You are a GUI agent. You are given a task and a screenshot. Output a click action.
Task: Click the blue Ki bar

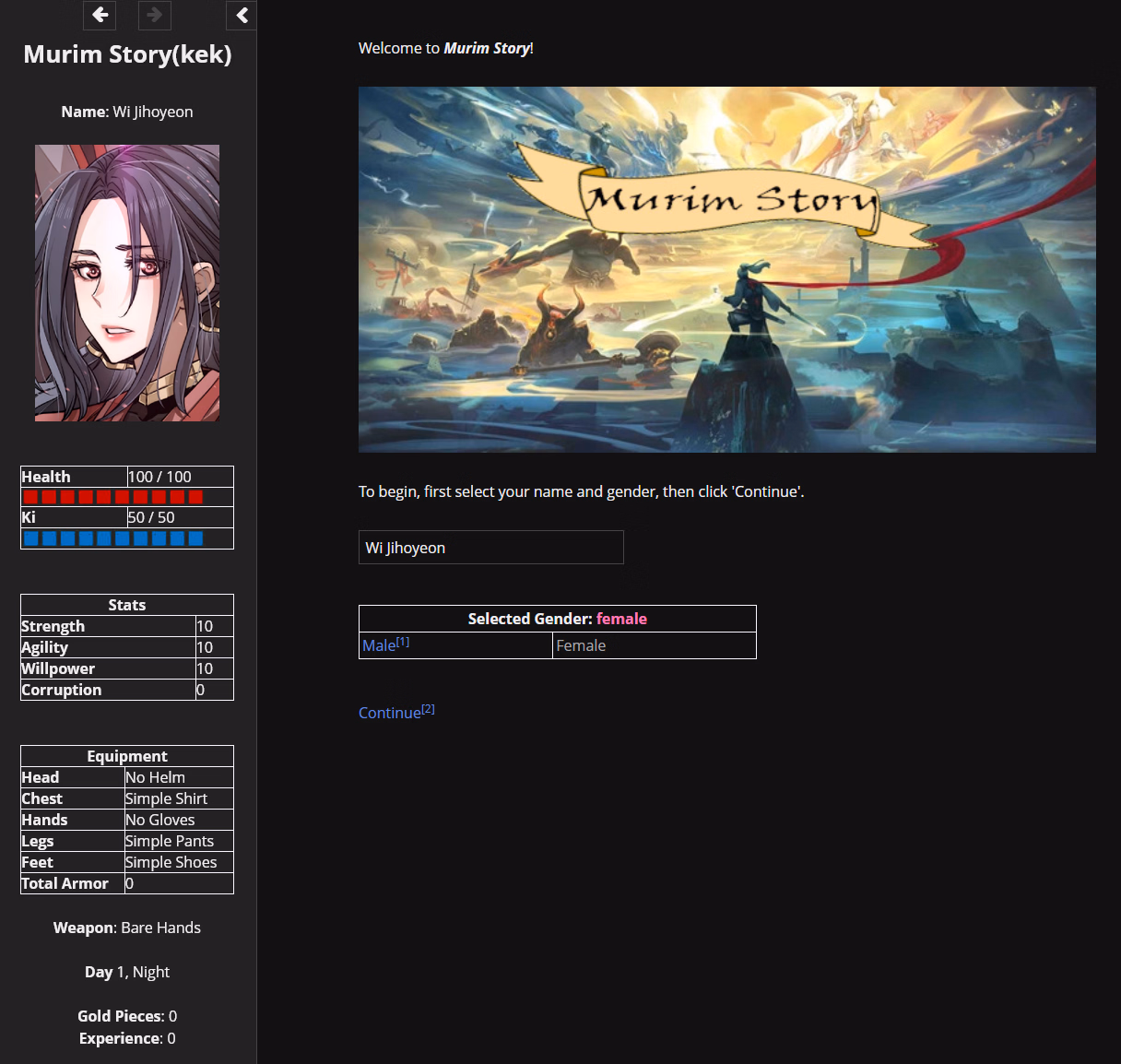pyautogui.click(x=112, y=538)
